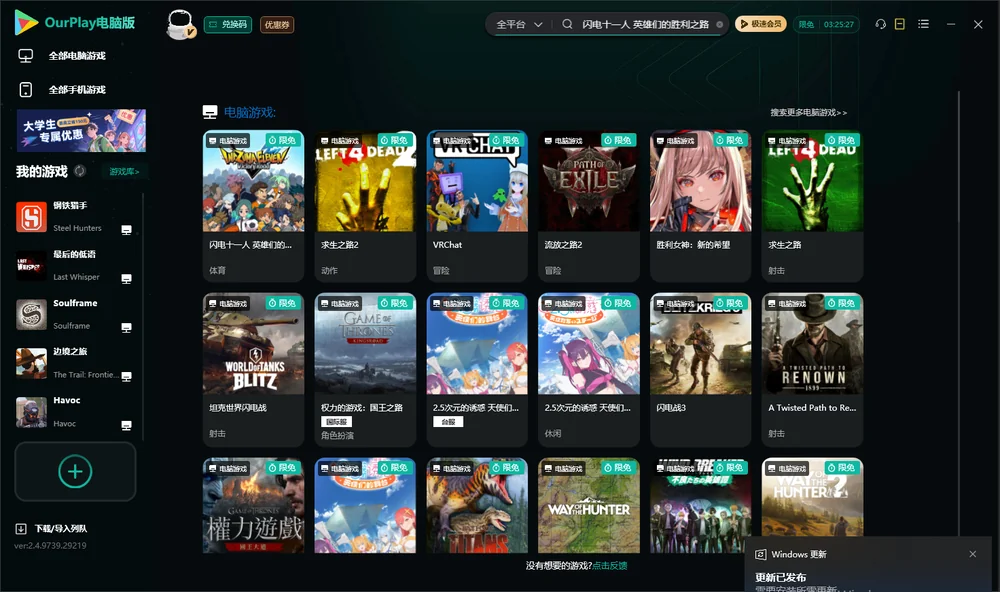
Task: Open the 求生之路2 game card
Action: 365,206
